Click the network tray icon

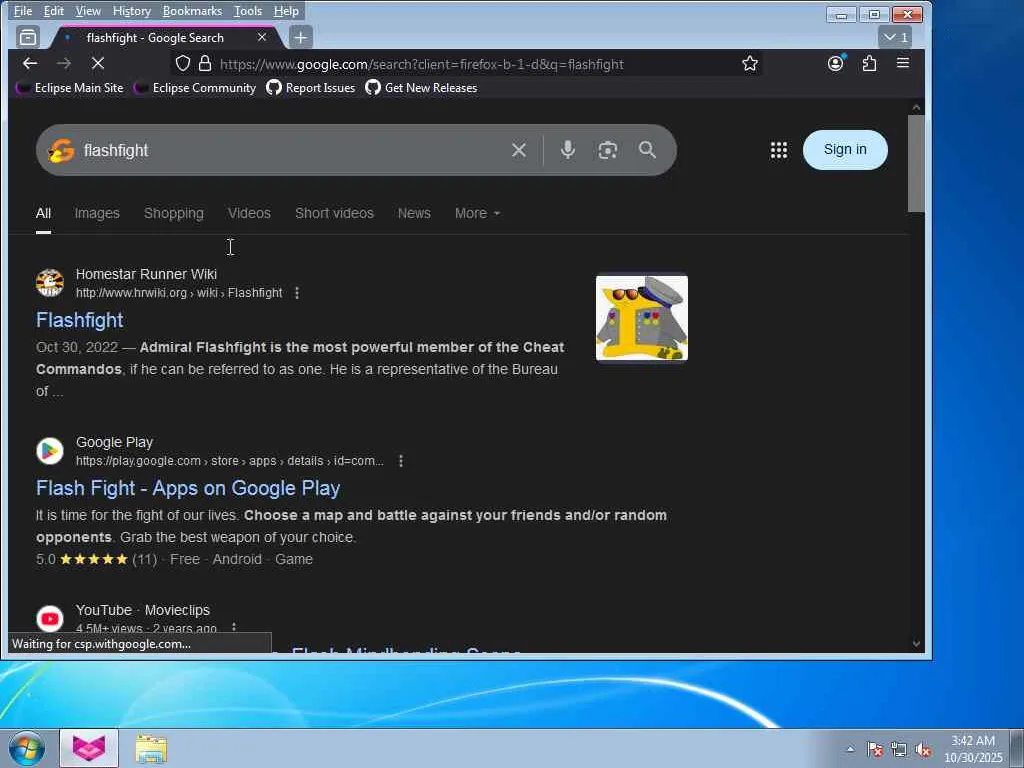(899, 750)
